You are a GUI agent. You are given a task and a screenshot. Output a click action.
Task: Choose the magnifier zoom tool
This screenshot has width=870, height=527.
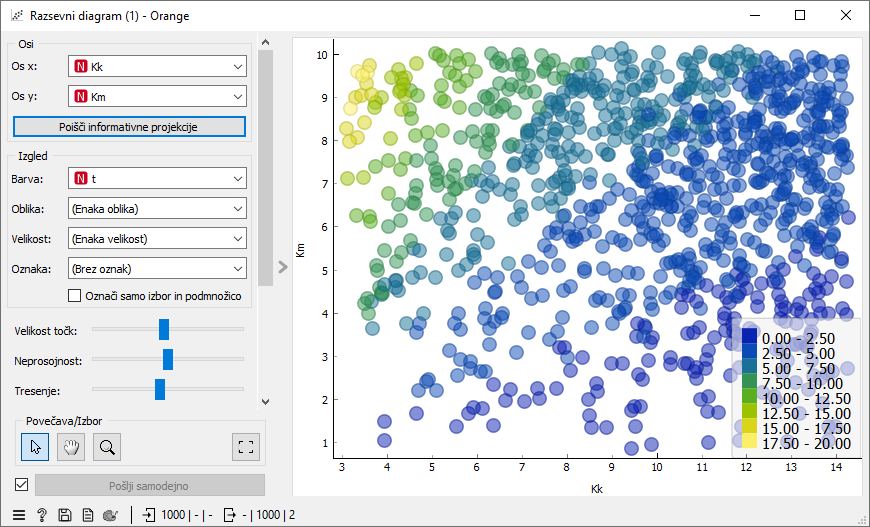click(x=107, y=446)
